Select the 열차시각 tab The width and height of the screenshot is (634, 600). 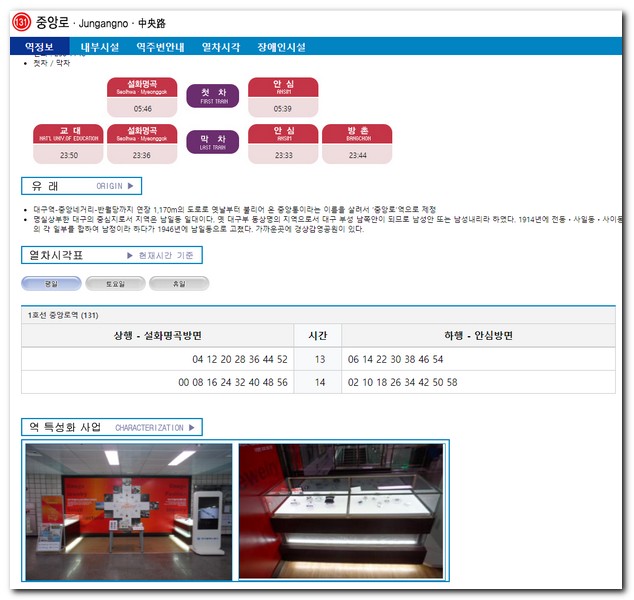pos(221,47)
